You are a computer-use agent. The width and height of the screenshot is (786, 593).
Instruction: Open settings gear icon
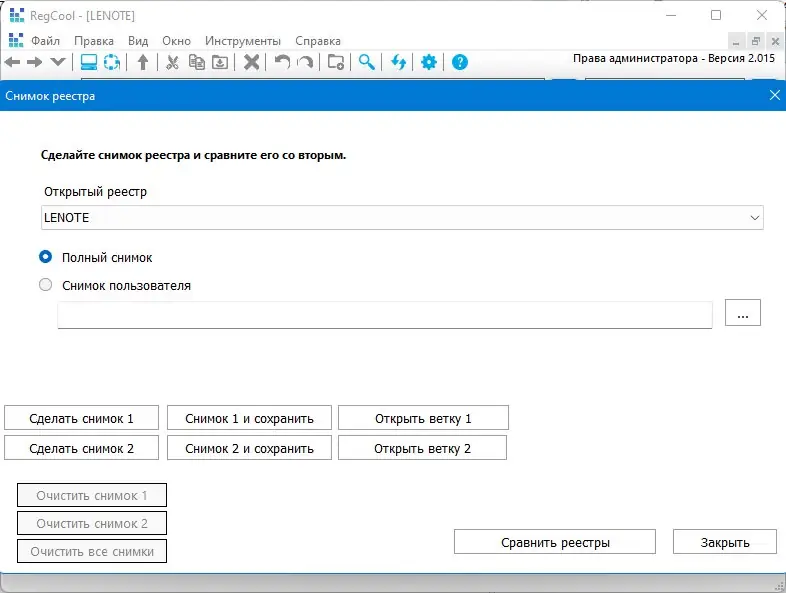pyautogui.click(x=429, y=62)
